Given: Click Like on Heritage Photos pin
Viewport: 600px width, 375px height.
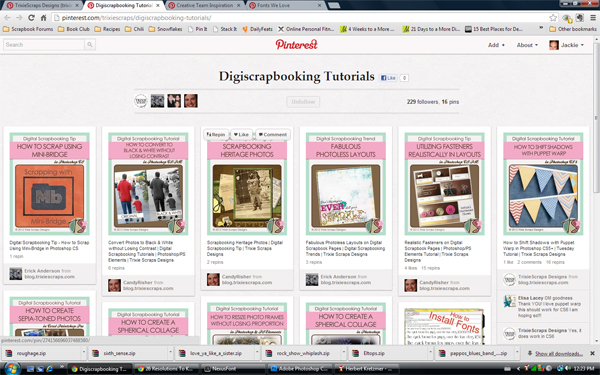Looking at the screenshot, I should pyautogui.click(x=241, y=134).
